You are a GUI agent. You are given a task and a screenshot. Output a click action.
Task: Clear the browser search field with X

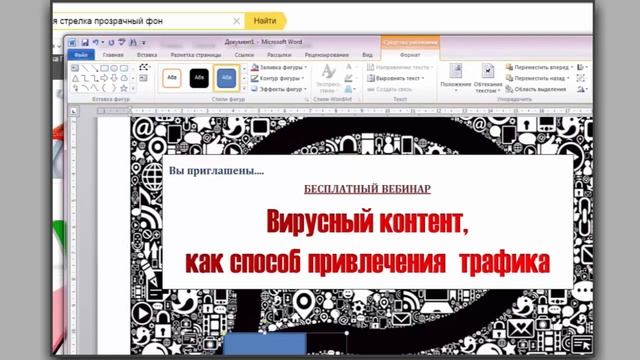click(x=236, y=21)
